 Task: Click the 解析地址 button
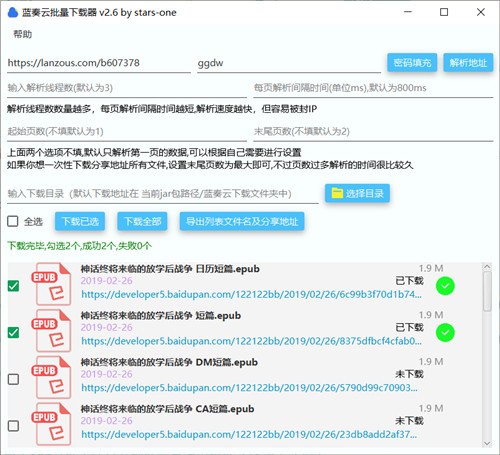click(468, 63)
